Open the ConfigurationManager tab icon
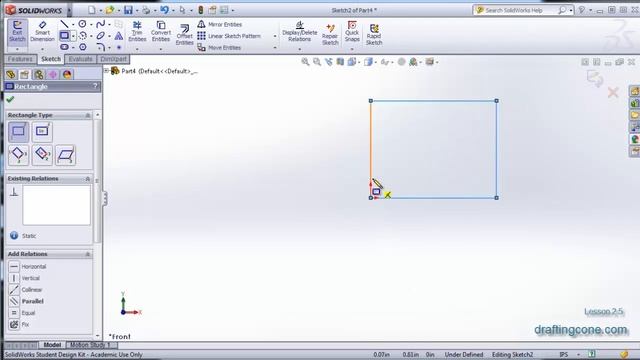Screen dimensions: 640x360 (39, 74)
